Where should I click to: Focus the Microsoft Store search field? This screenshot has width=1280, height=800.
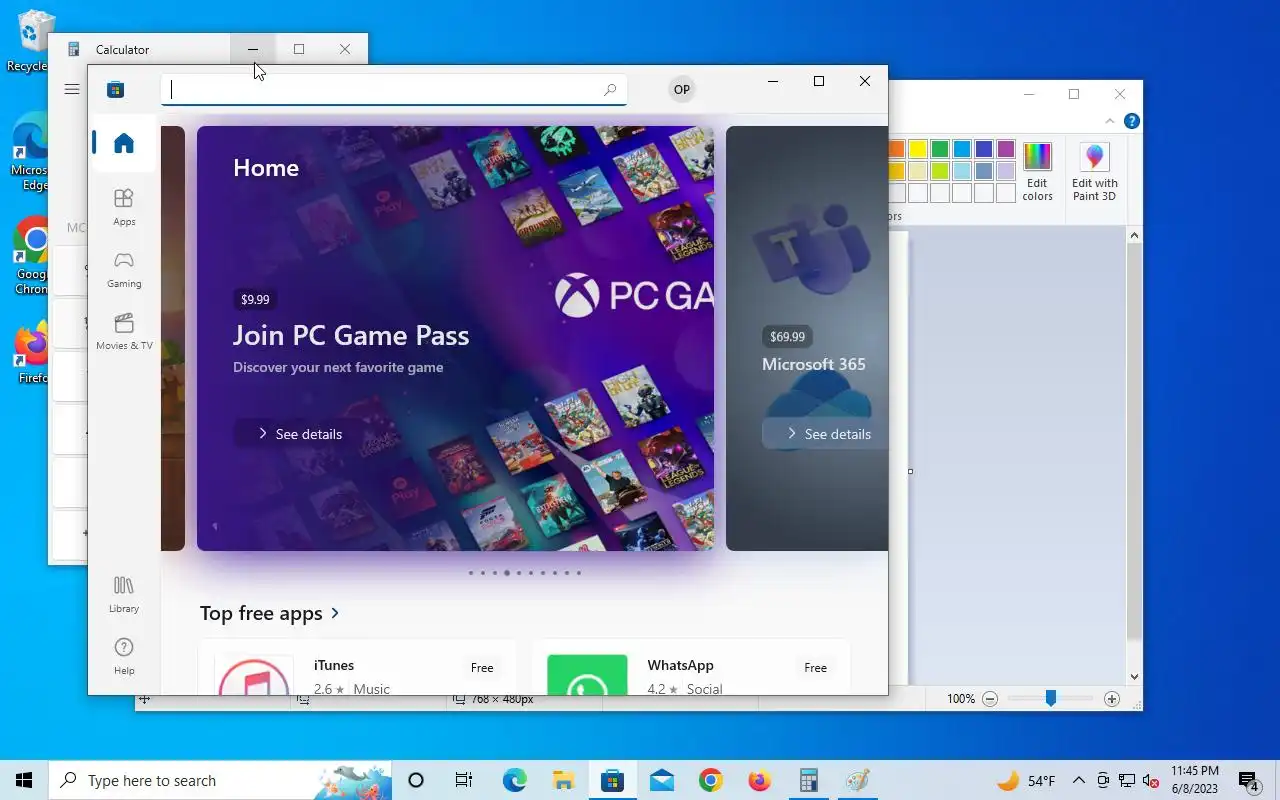pyautogui.click(x=394, y=90)
